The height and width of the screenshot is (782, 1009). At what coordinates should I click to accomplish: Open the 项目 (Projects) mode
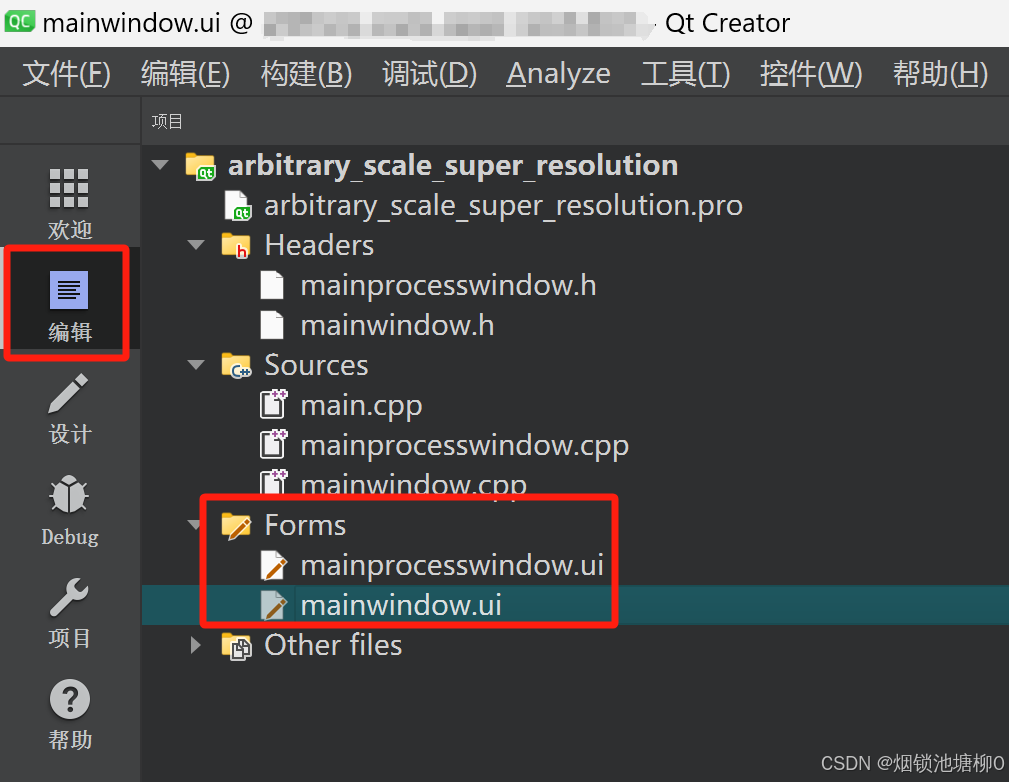[69, 613]
